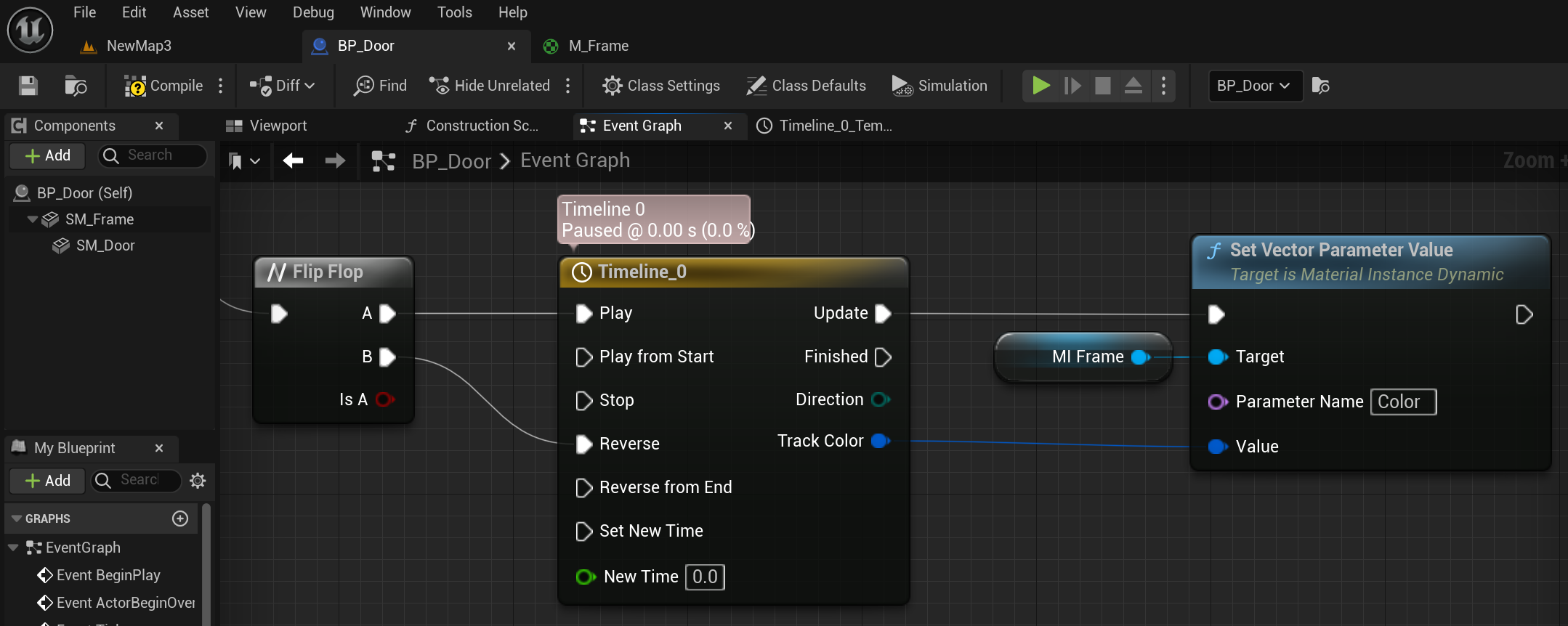Select BP_Door (Self) in components
Viewport: 1568px width, 626px height.
tap(84, 193)
